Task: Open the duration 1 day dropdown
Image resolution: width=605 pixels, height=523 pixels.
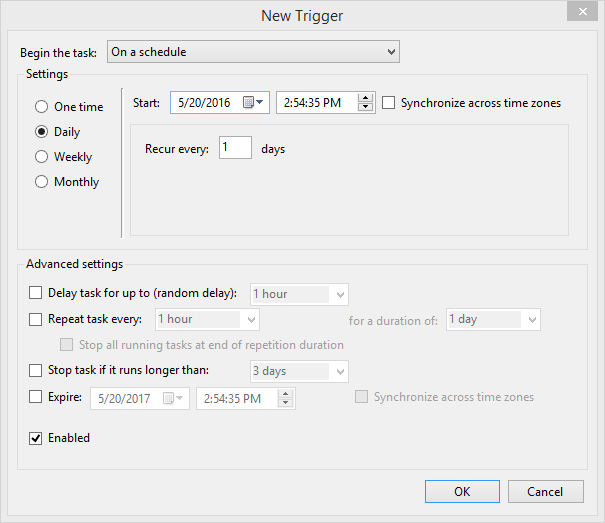Action: pos(493,320)
